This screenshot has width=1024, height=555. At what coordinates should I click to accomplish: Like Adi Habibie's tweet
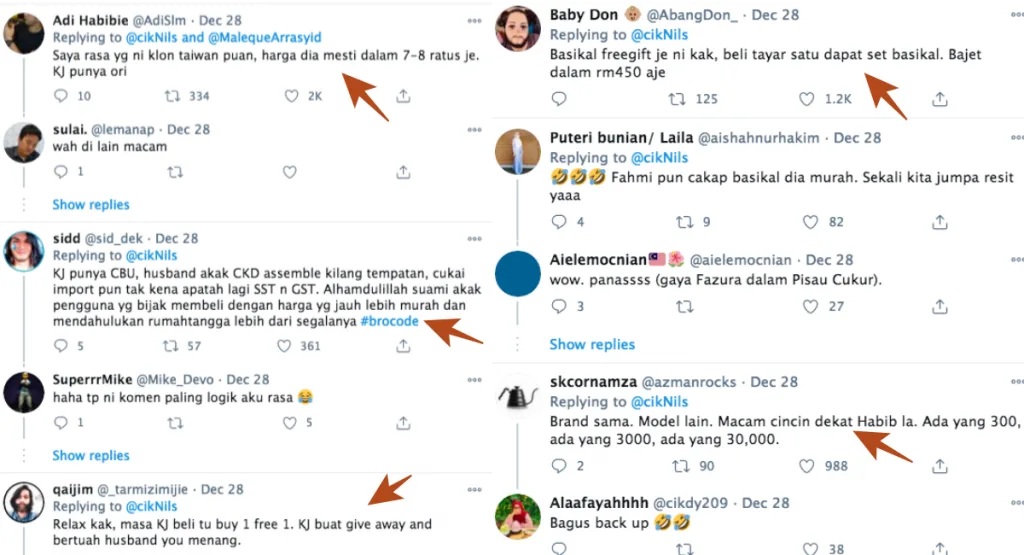pos(291,96)
